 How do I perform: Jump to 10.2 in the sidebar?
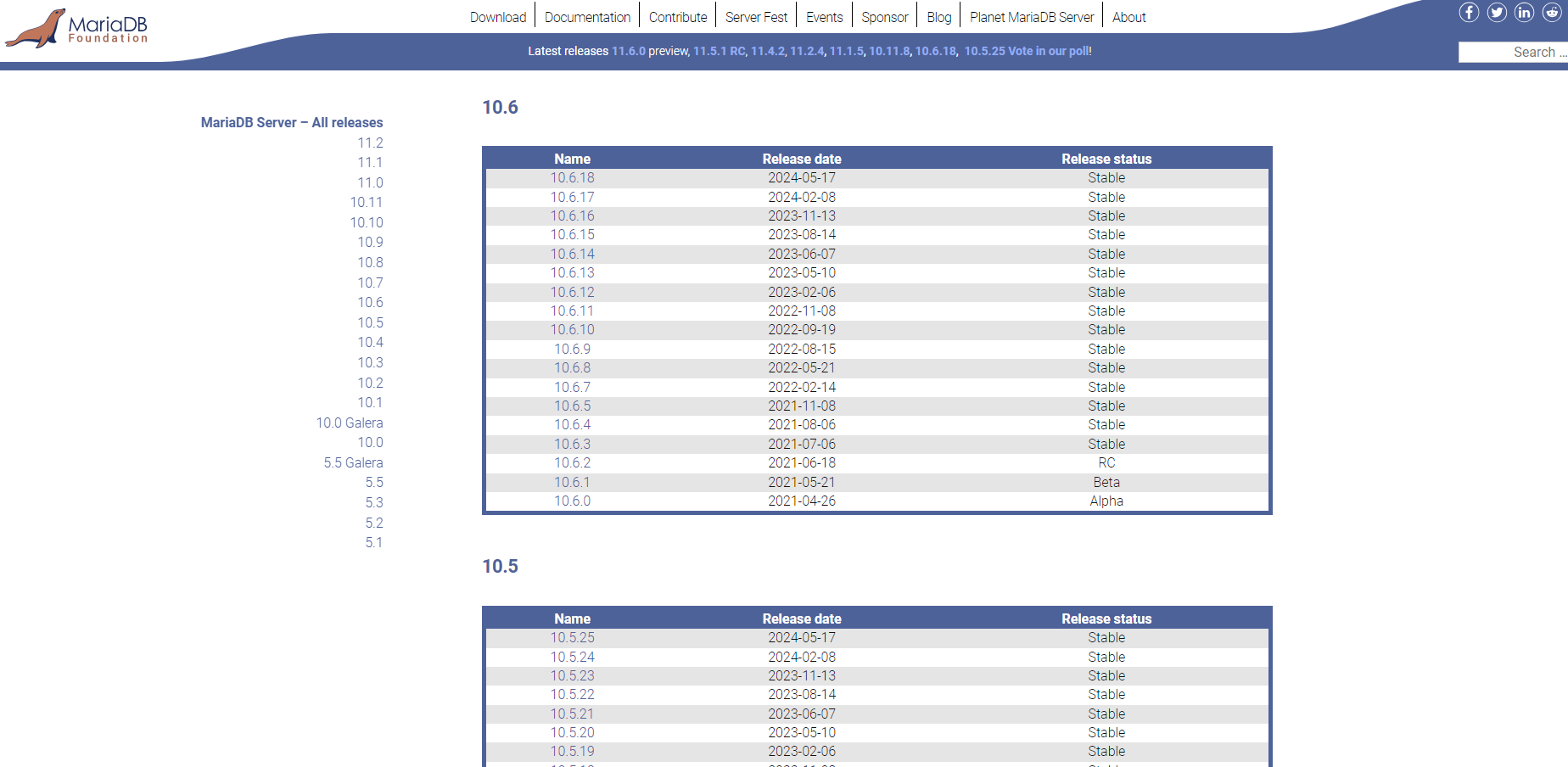coord(370,383)
